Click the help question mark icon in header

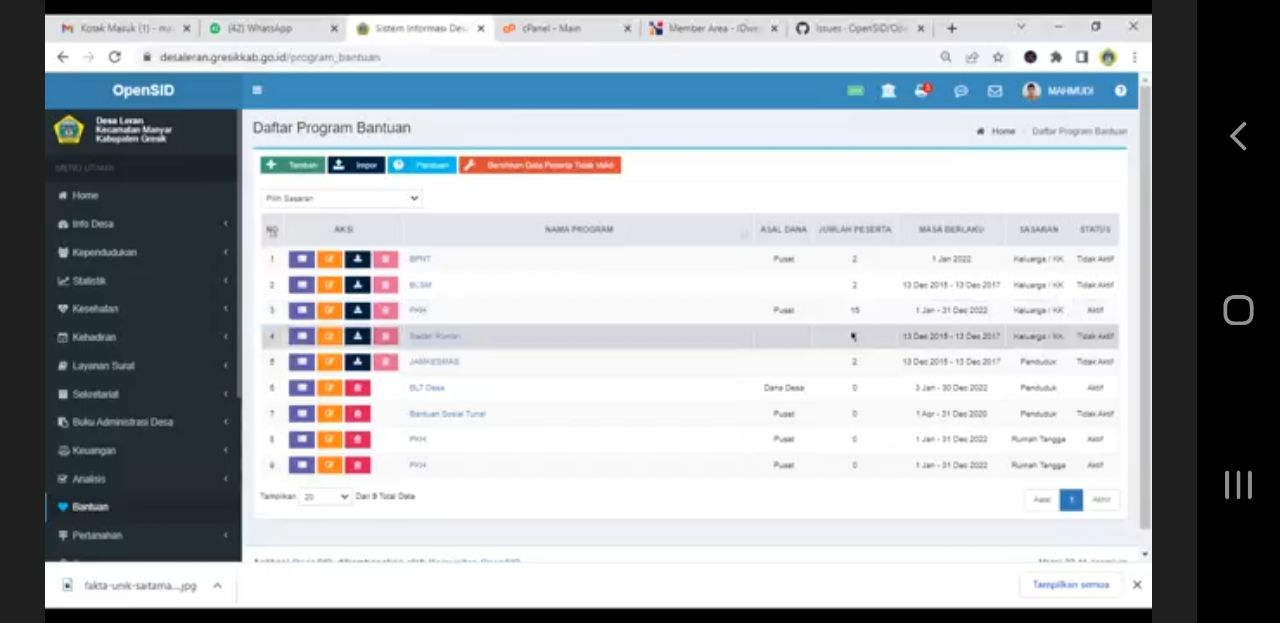[x=1120, y=90]
